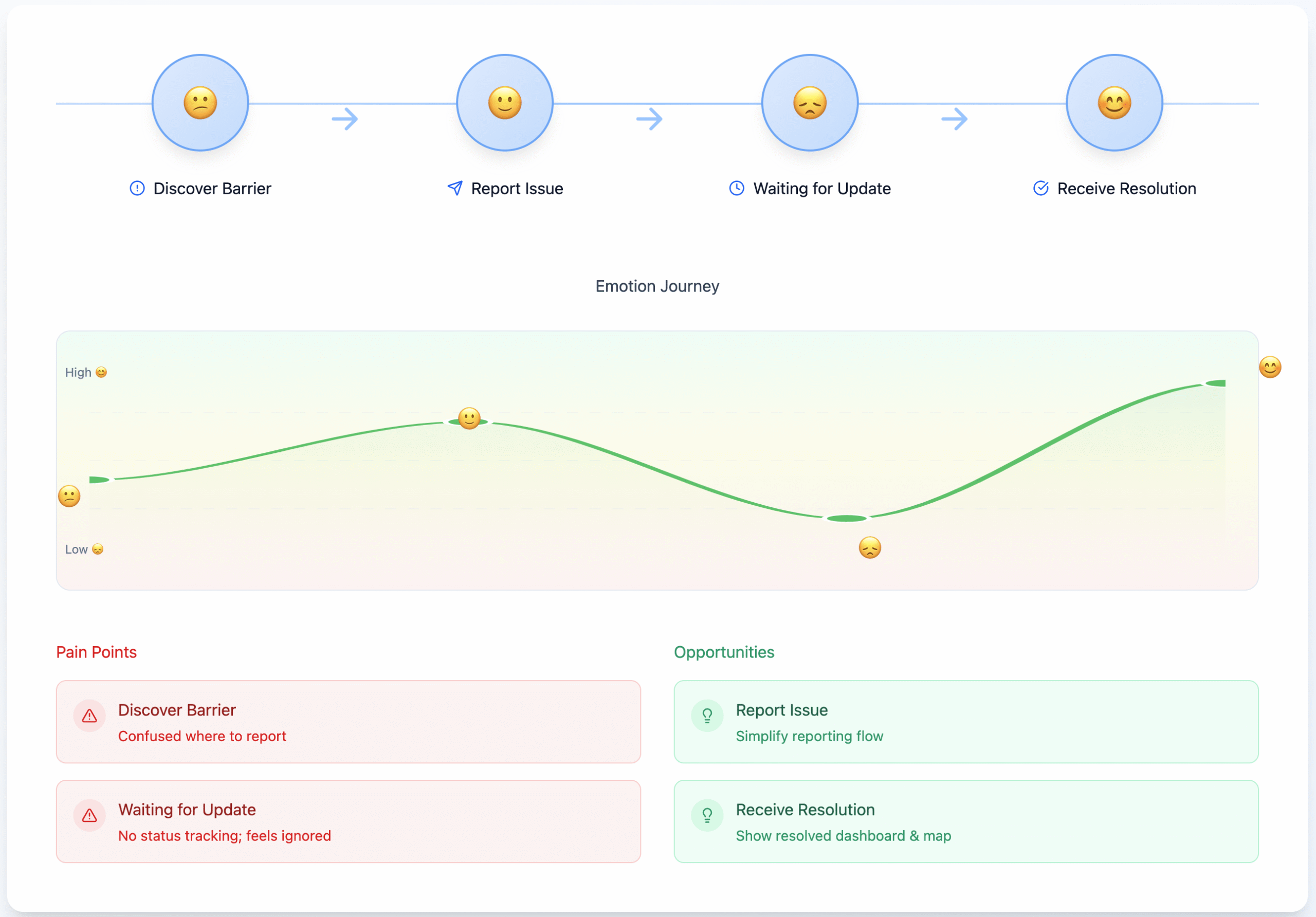Click the Report Issue smiling face circle
Screen dimensions: 1316x917
pos(504,103)
